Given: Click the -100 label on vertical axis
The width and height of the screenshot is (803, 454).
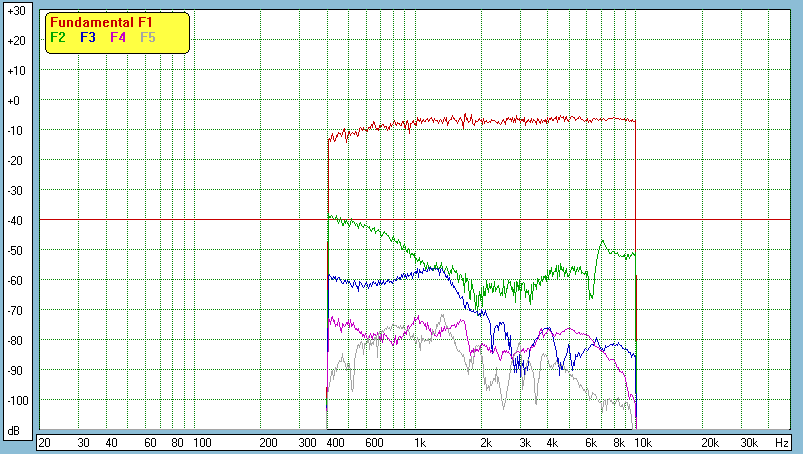Looking at the screenshot, I should coord(15,401).
